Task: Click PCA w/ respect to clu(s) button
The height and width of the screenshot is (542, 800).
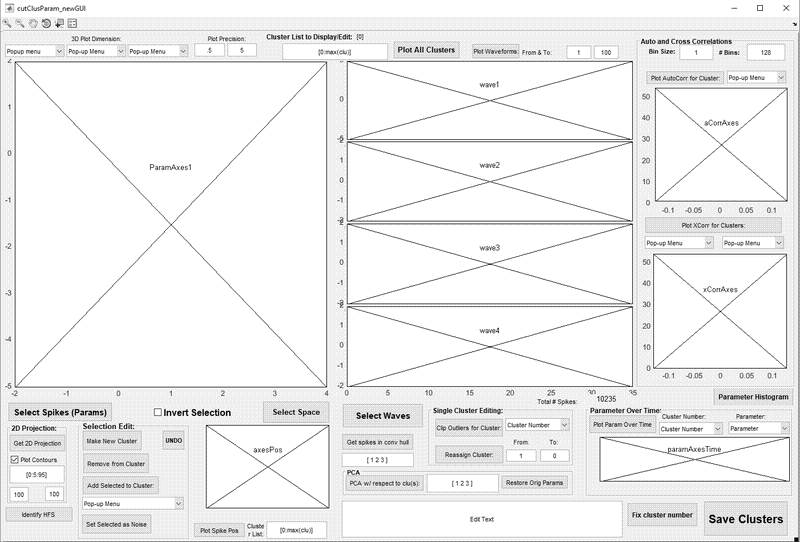Action: [x=385, y=483]
